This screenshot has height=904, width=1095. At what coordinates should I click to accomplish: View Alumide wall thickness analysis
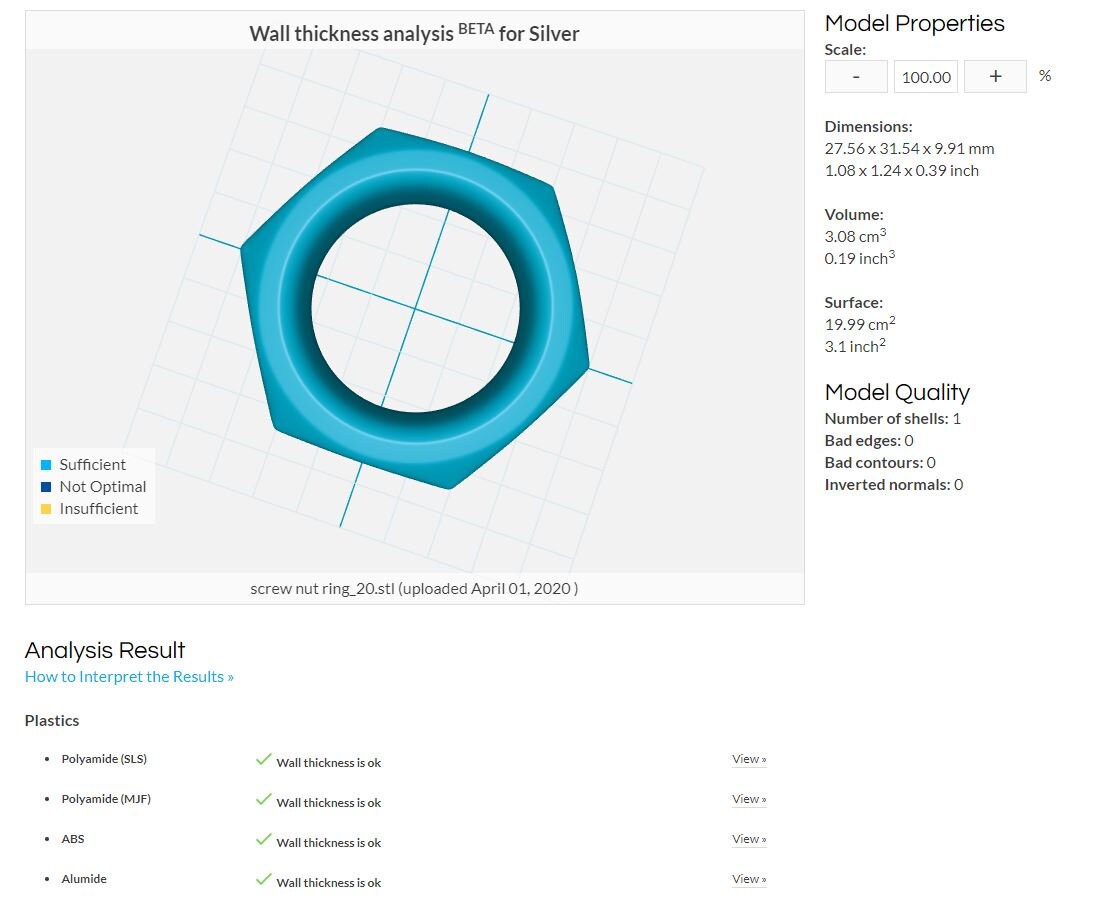pos(749,879)
